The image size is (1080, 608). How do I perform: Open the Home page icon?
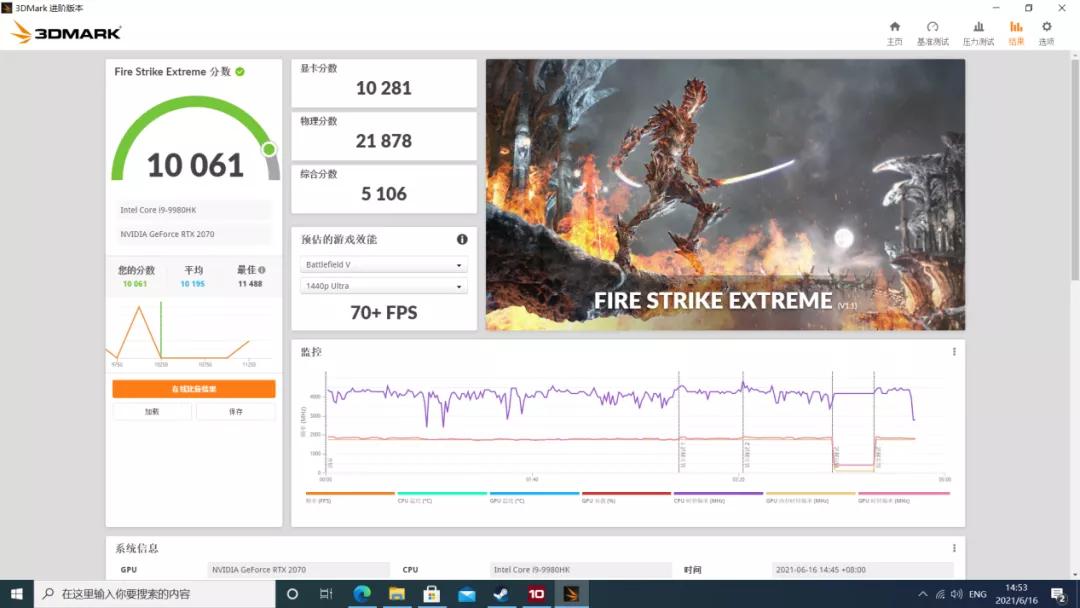click(894, 32)
